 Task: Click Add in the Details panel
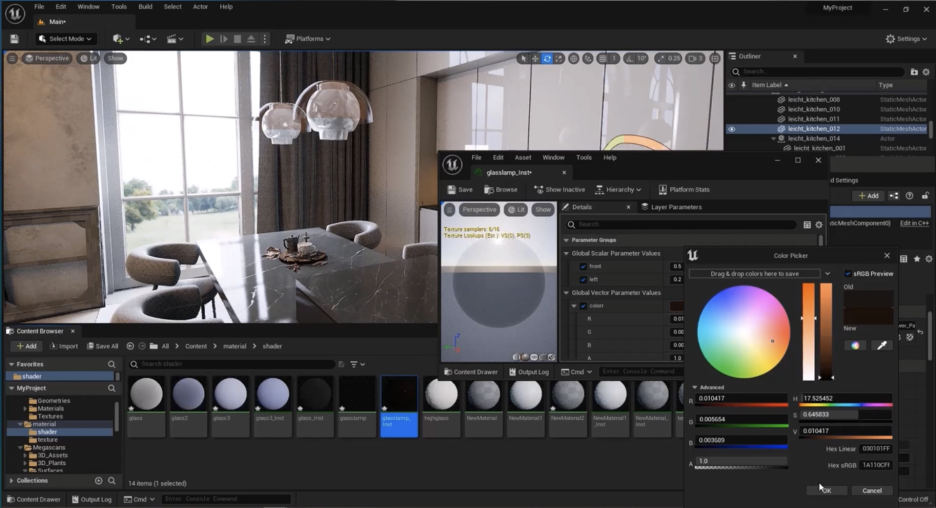click(869, 196)
